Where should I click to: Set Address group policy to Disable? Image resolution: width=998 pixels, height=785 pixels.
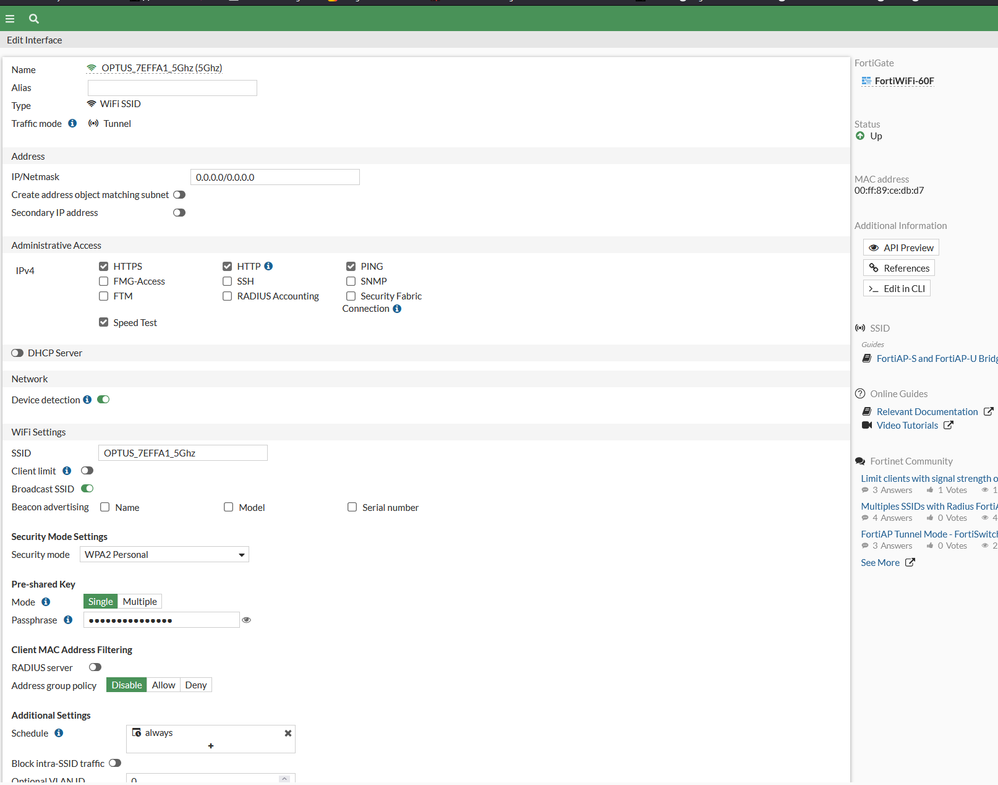tap(127, 685)
